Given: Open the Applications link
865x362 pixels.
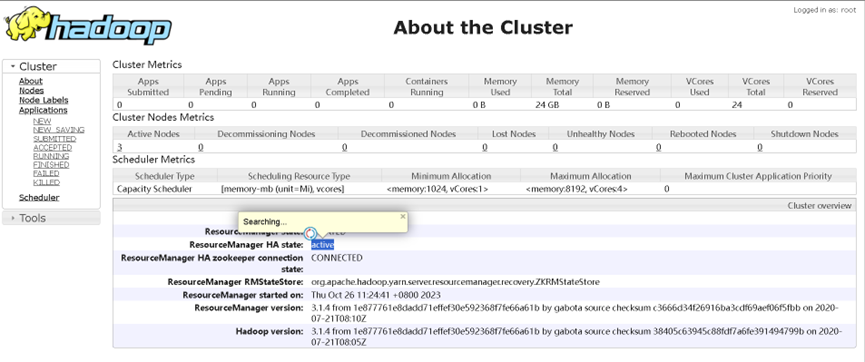Looking at the screenshot, I should click(x=43, y=110).
